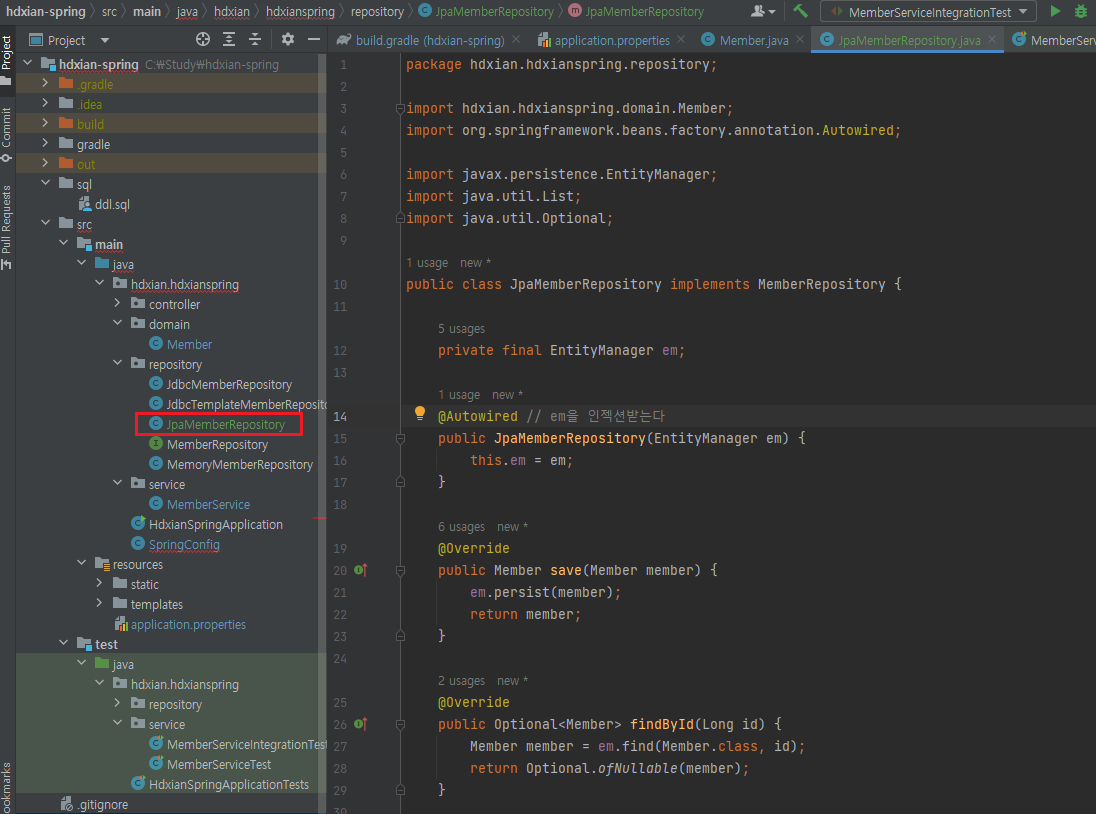Click the intention light bulb on line 14

[419, 414]
